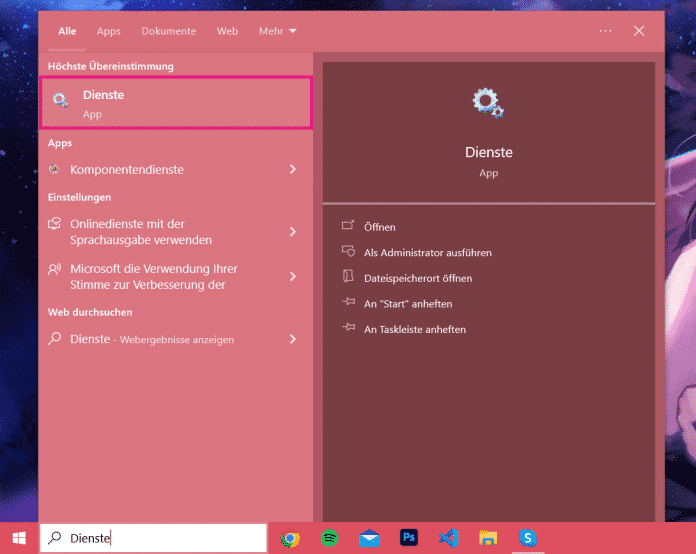Click the Windows Start button
The image size is (696, 554).
(x=19, y=538)
